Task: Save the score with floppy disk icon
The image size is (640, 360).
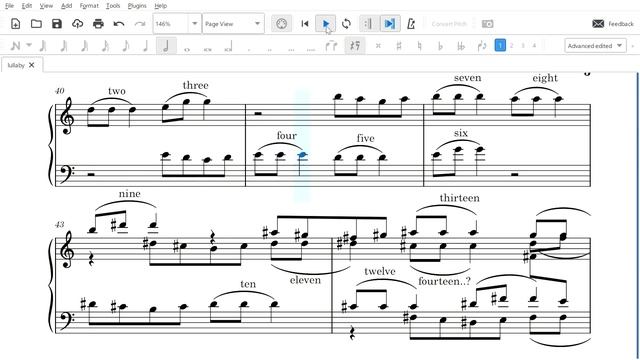Action: (57, 24)
